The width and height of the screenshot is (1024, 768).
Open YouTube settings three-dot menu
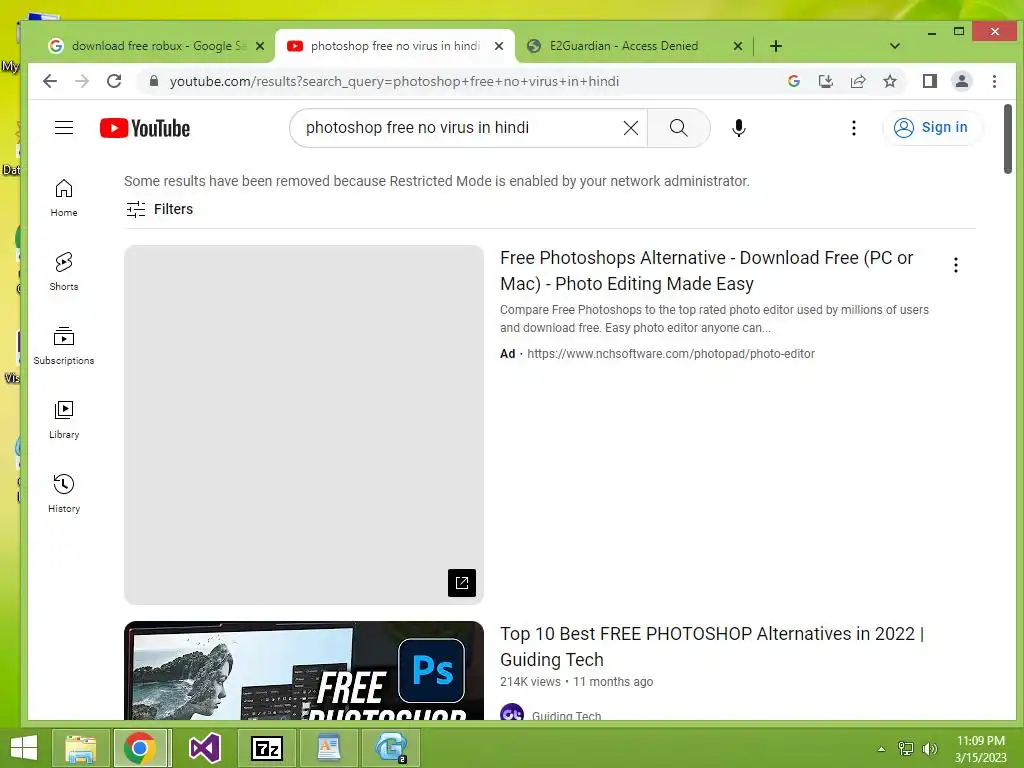click(854, 128)
